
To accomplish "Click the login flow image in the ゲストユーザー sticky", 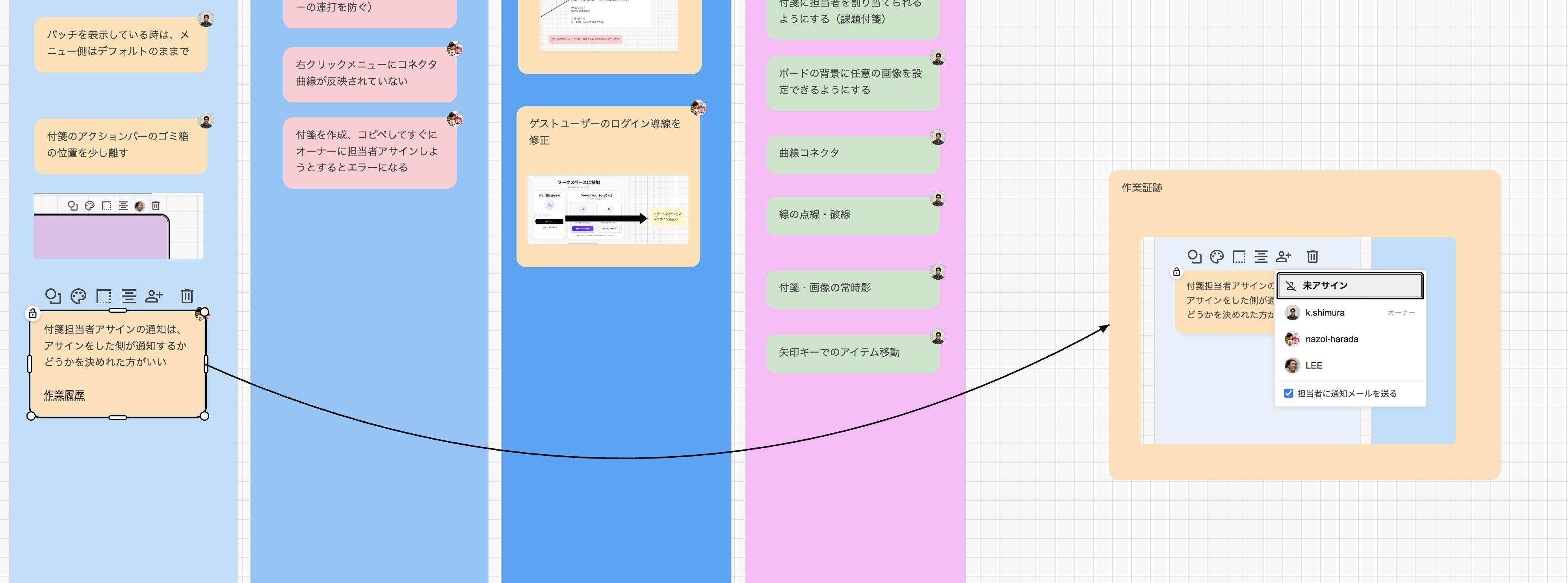I will click(x=608, y=209).
